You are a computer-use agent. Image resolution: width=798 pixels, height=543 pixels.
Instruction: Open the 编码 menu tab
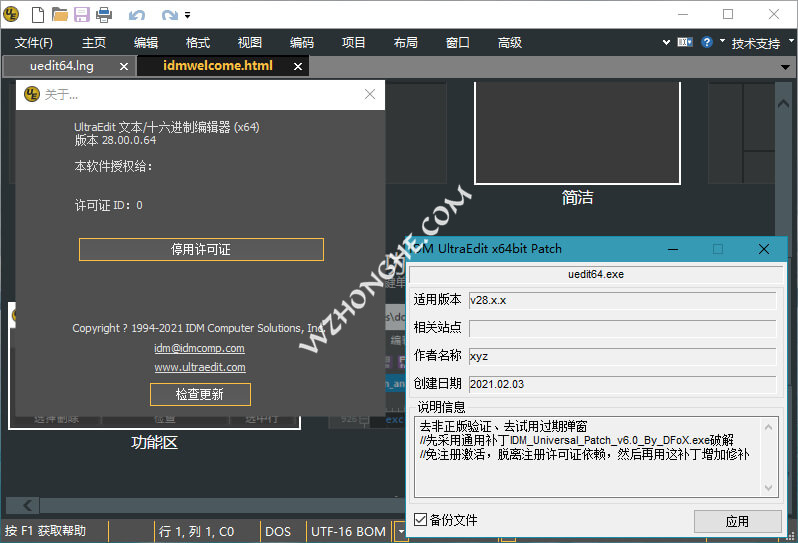tap(302, 43)
